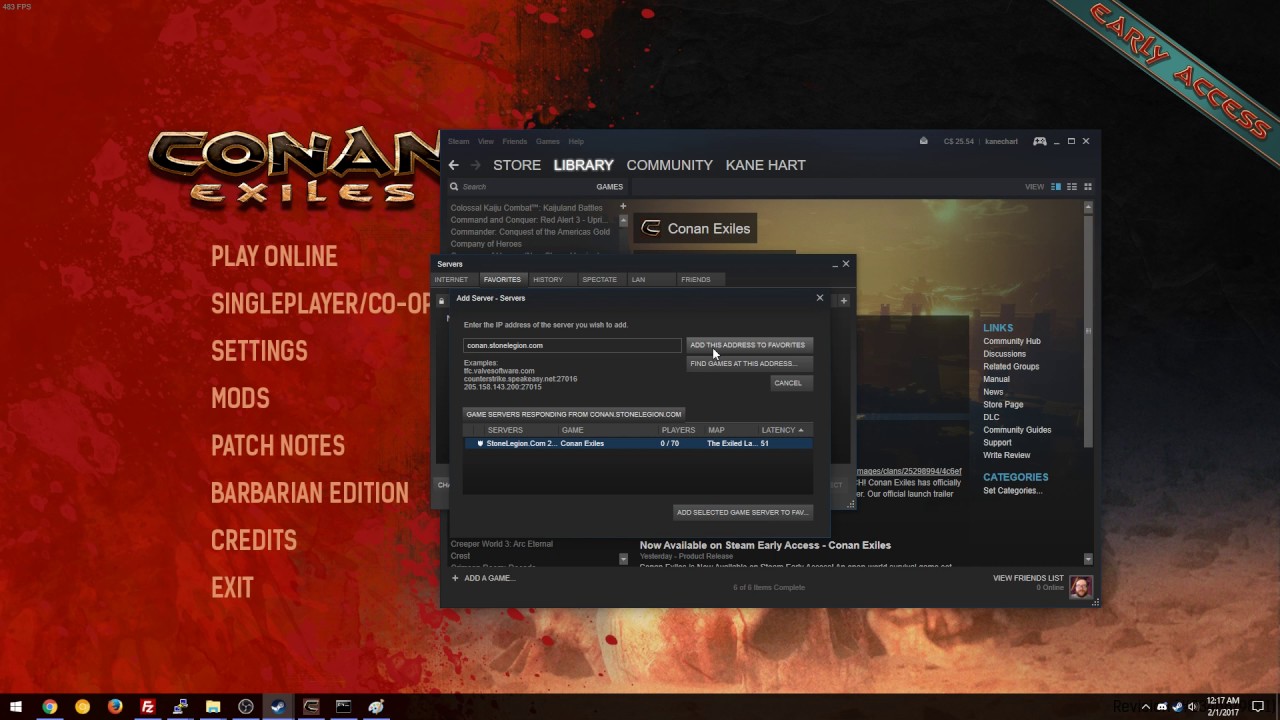Screen dimensions: 1280x720
Task: Click MODS in Conan Exiles menu
Action: click(x=240, y=398)
